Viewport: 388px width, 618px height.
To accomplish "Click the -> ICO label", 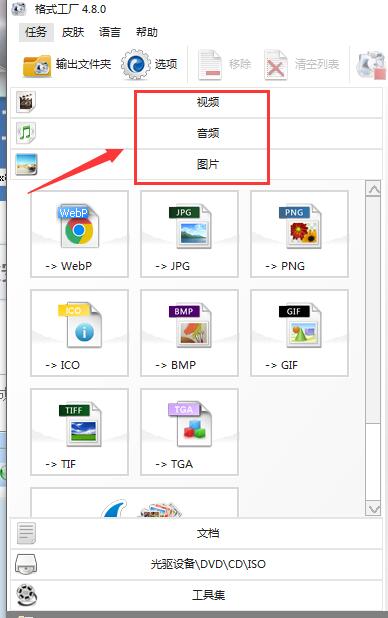I will click(62, 365).
